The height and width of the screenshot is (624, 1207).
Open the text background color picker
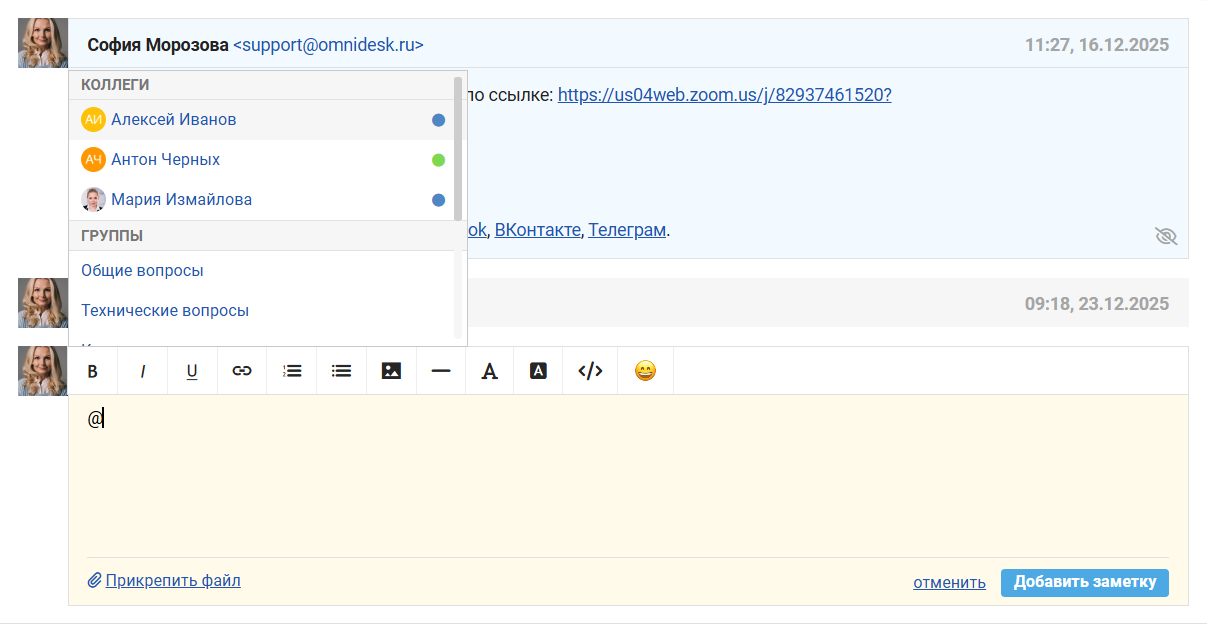coord(538,371)
